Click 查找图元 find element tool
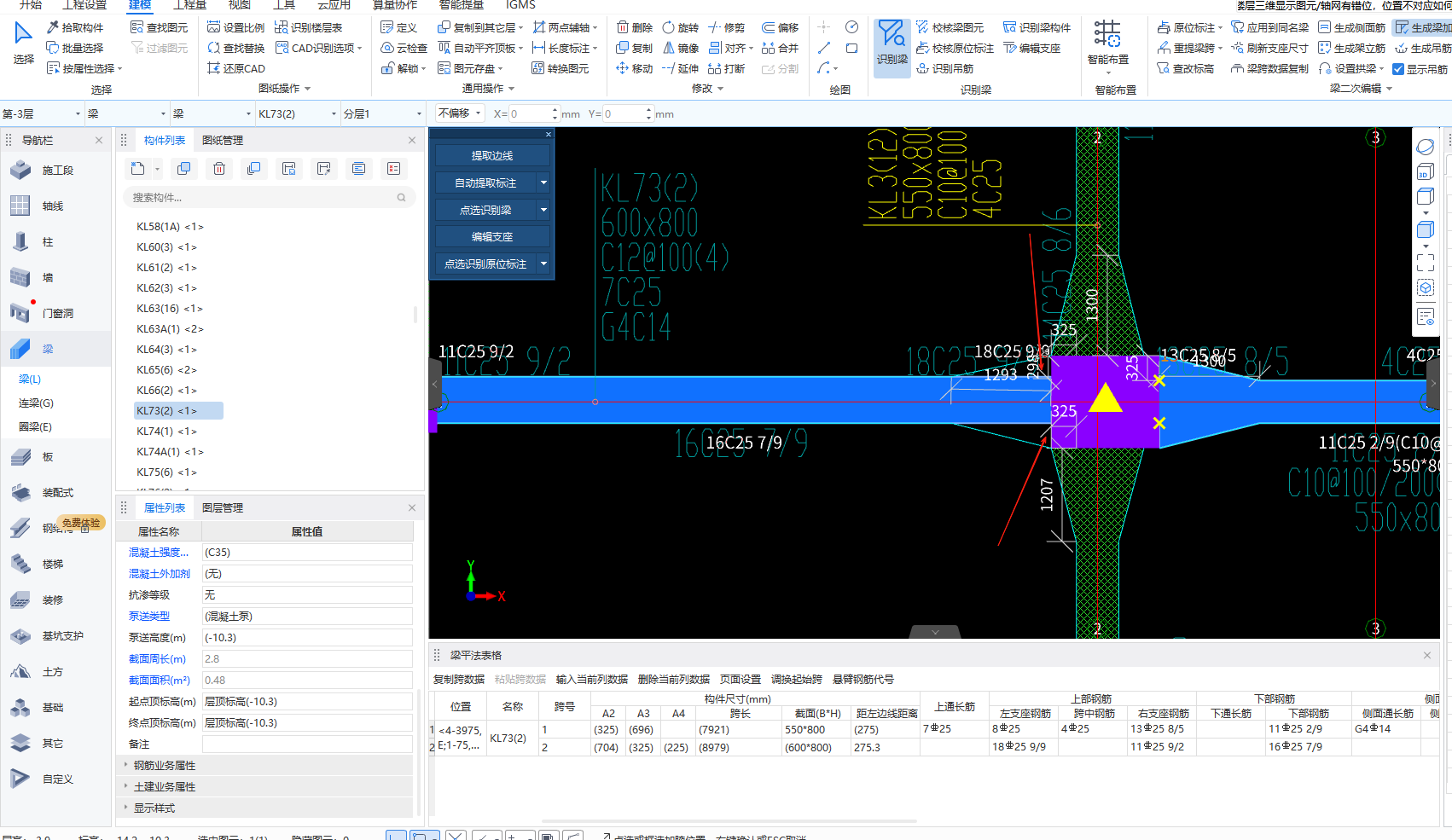 click(160, 27)
